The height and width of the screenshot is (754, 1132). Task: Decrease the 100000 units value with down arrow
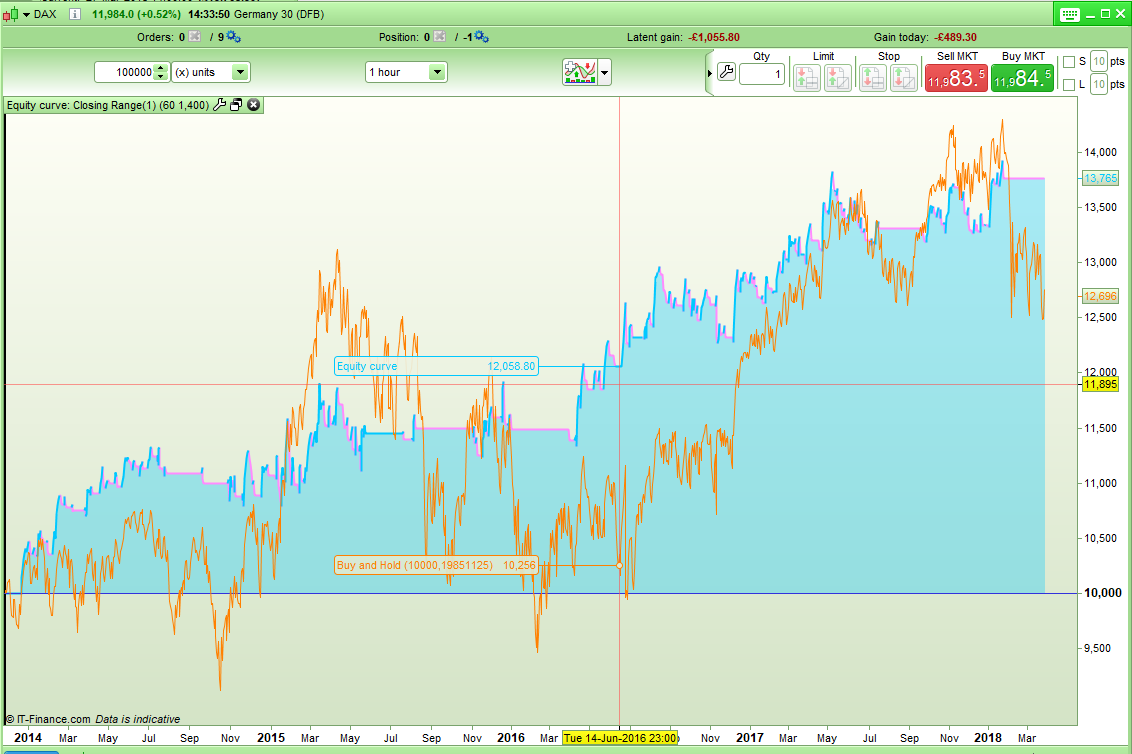pyautogui.click(x=161, y=77)
